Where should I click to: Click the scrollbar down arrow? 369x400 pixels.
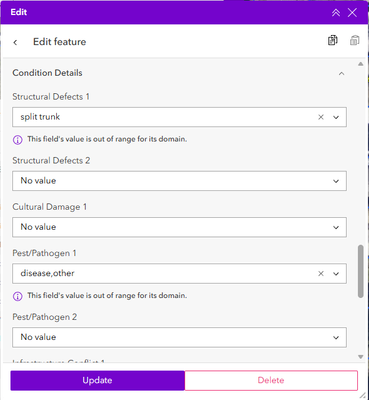(x=360, y=357)
